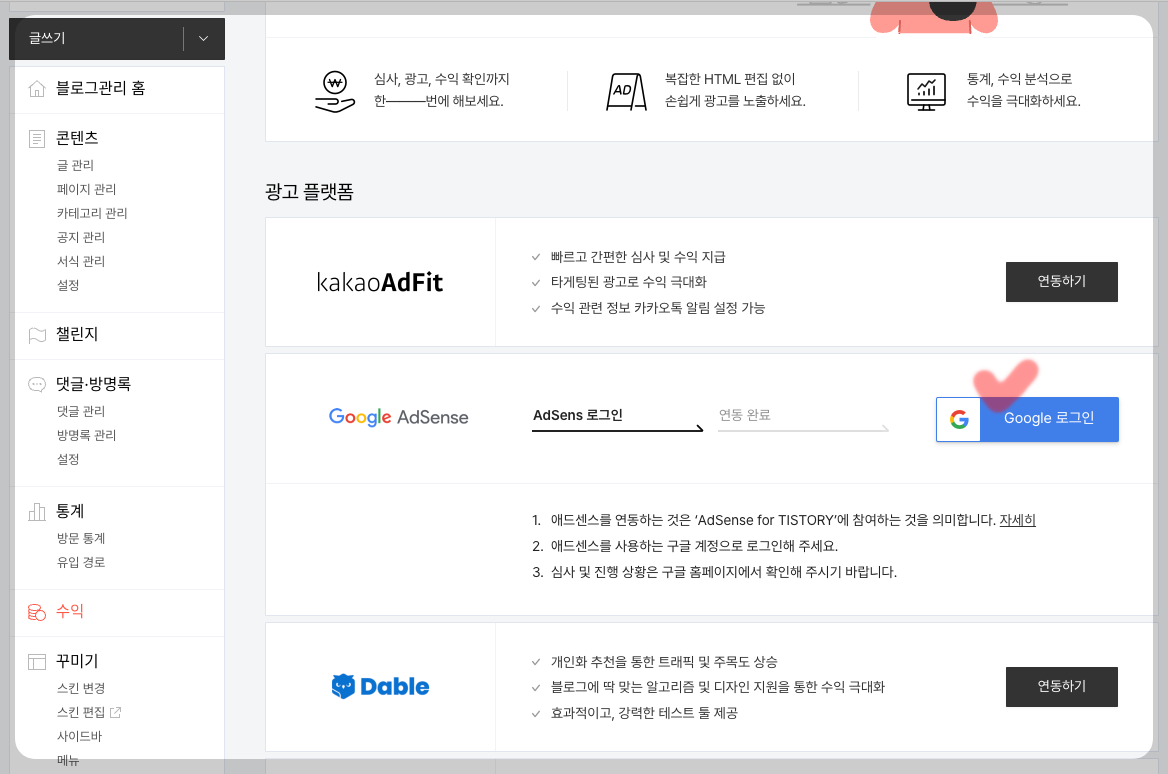Click the Dable logo
Image resolution: width=1168 pixels, height=774 pixels.
coord(380,686)
